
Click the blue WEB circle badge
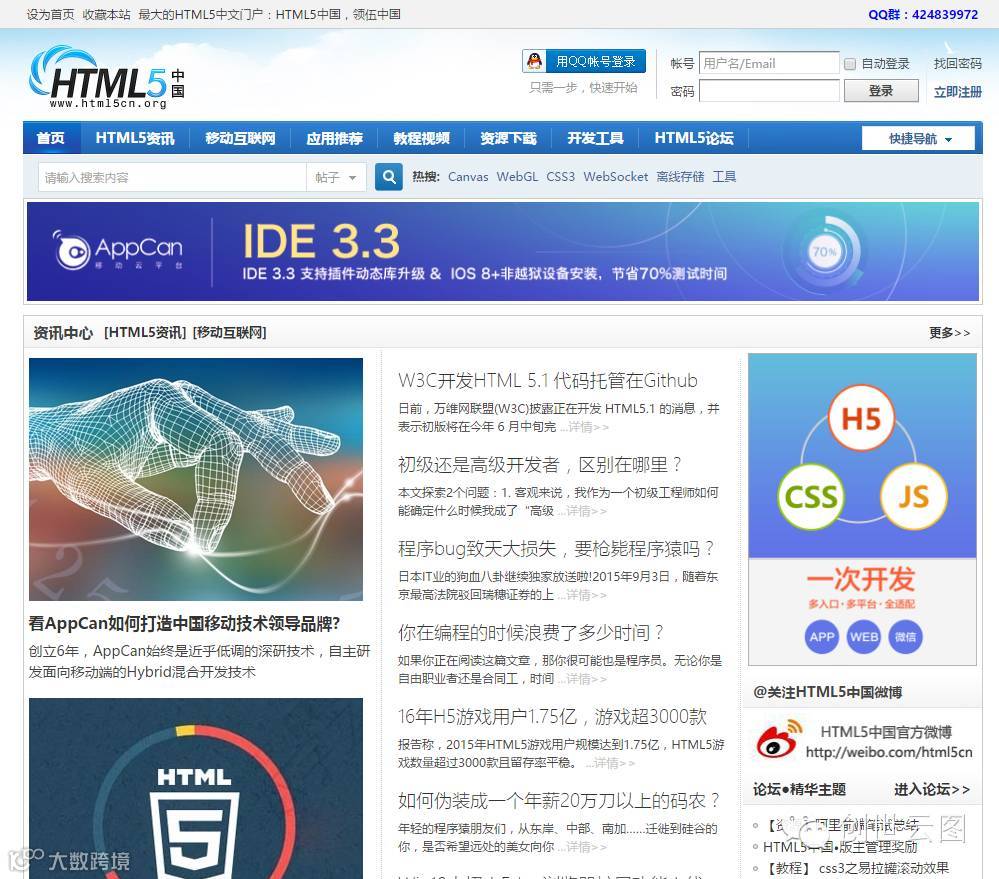point(864,636)
